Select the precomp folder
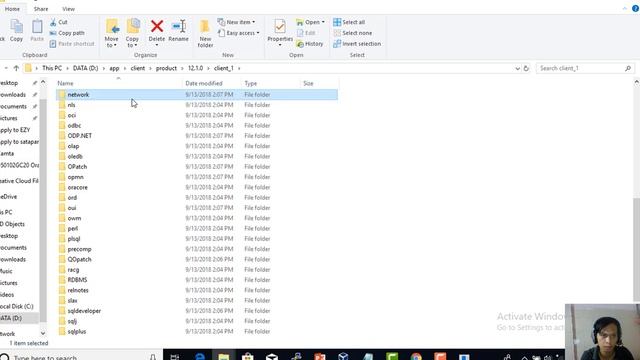640x360 pixels. coord(79,249)
